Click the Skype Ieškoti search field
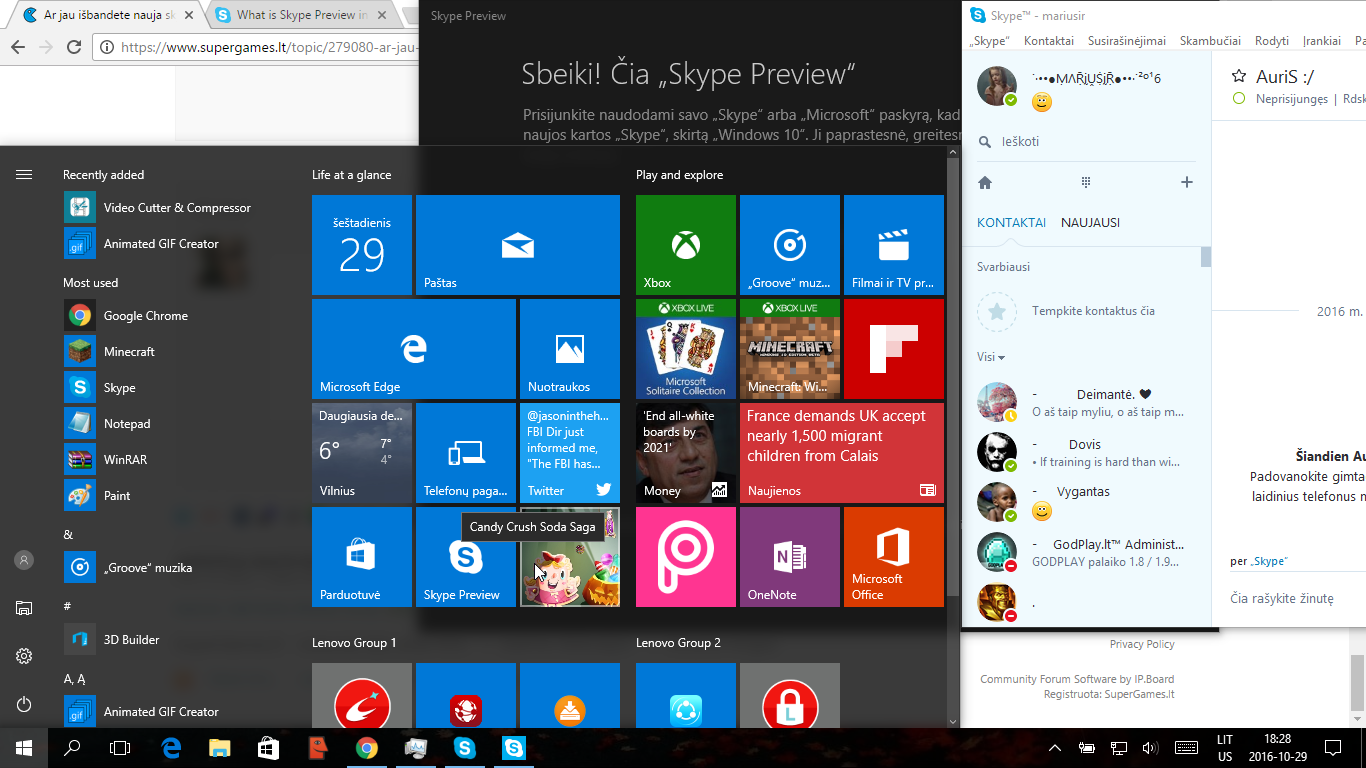The width and height of the screenshot is (1366, 768). point(1088,142)
